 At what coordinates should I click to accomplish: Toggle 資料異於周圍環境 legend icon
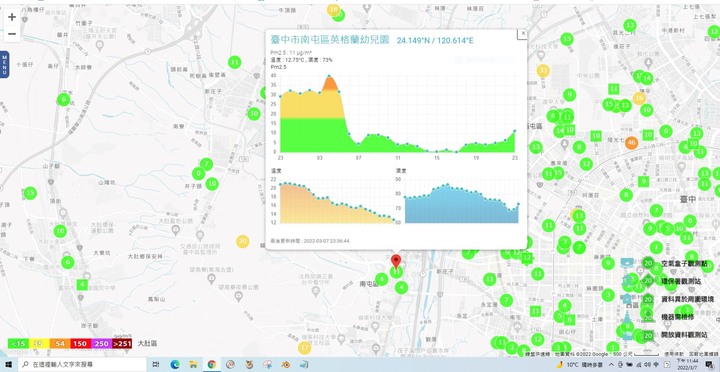pyautogui.click(x=648, y=299)
